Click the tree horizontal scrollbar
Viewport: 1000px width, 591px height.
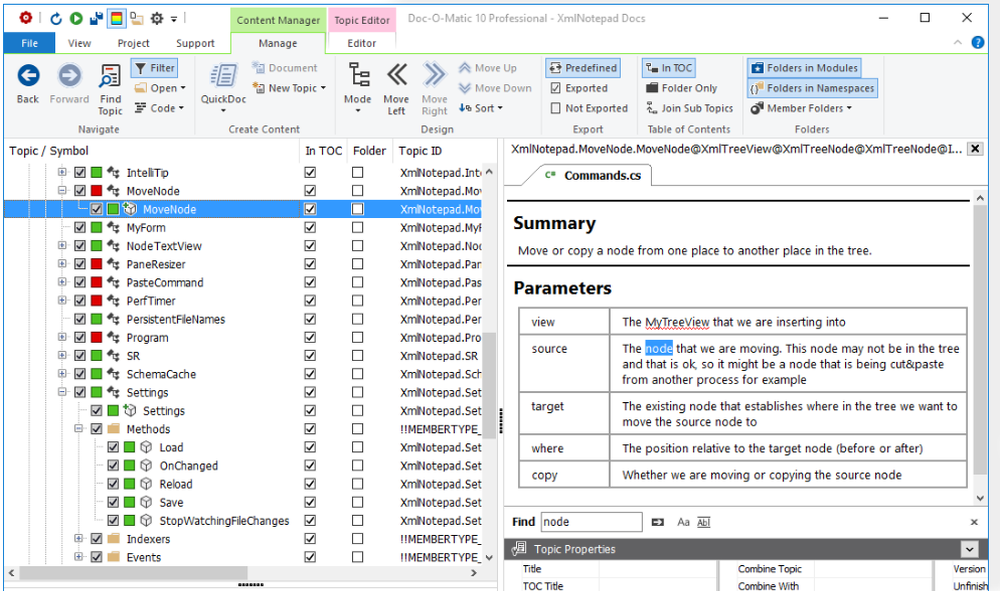[x=133, y=573]
